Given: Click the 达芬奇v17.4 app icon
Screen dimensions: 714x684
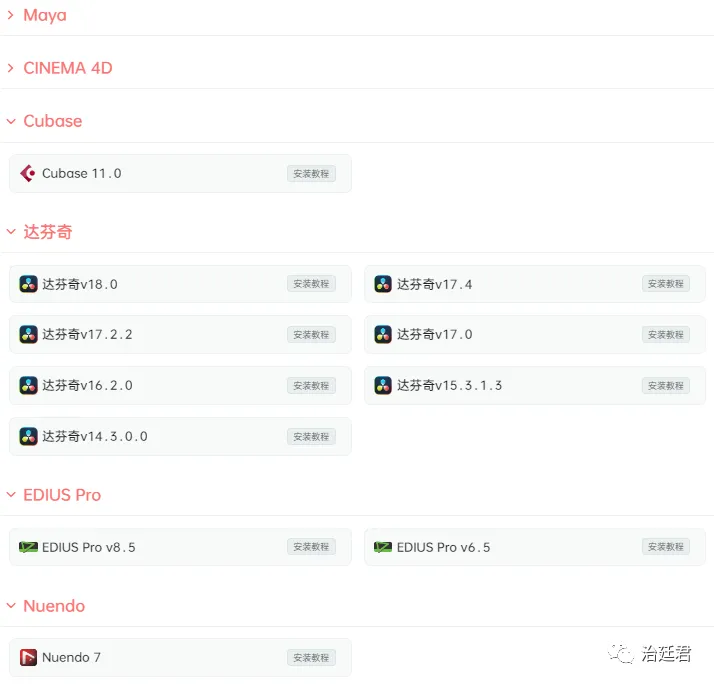Looking at the screenshot, I should point(383,284).
